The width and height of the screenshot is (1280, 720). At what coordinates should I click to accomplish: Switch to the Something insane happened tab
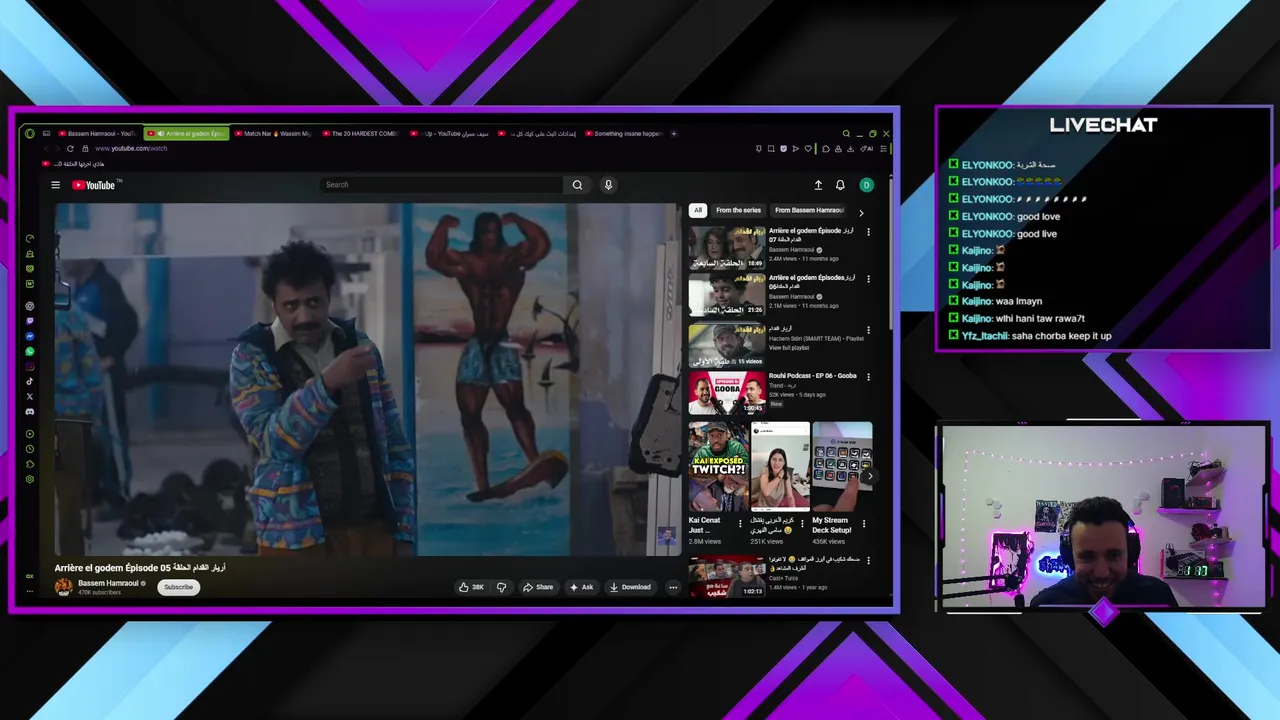(624, 133)
